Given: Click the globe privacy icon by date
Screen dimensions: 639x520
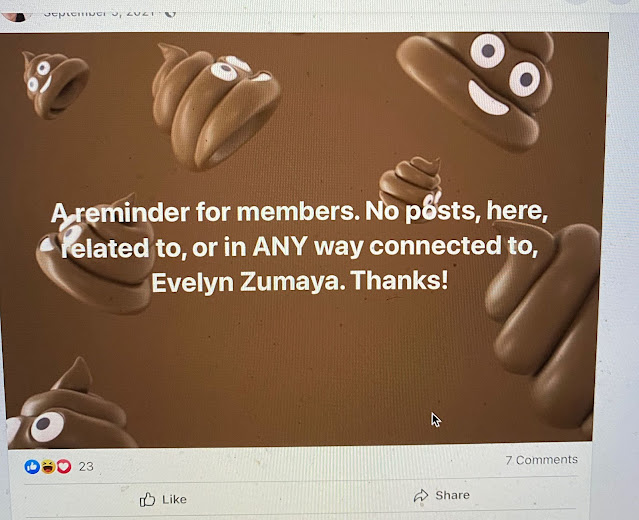Looking at the screenshot, I should [170, 13].
